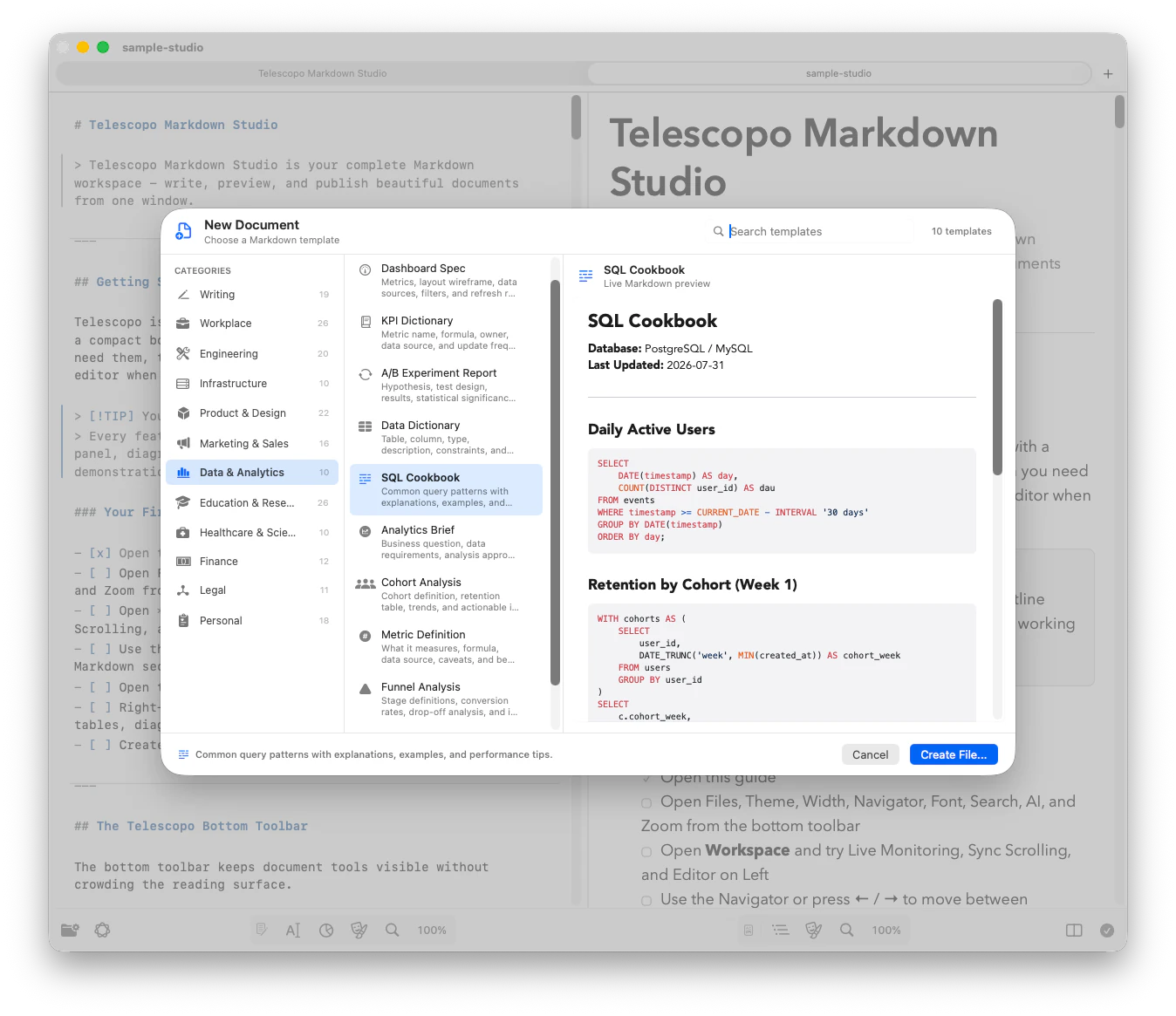Toggle the 'Open Files, Theme, Width' checkbox in preview
1176x1016 pixels.
(x=646, y=803)
